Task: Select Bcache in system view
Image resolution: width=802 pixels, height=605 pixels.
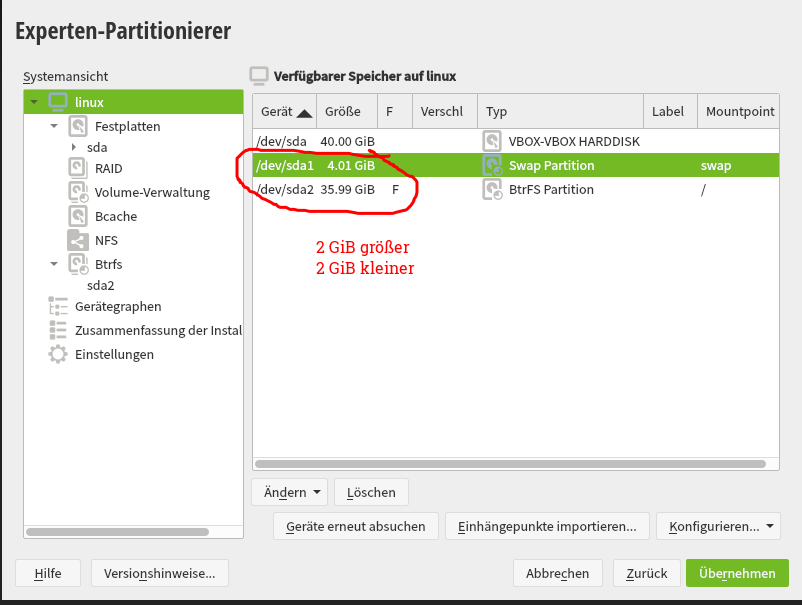Action: tap(116, 216)
